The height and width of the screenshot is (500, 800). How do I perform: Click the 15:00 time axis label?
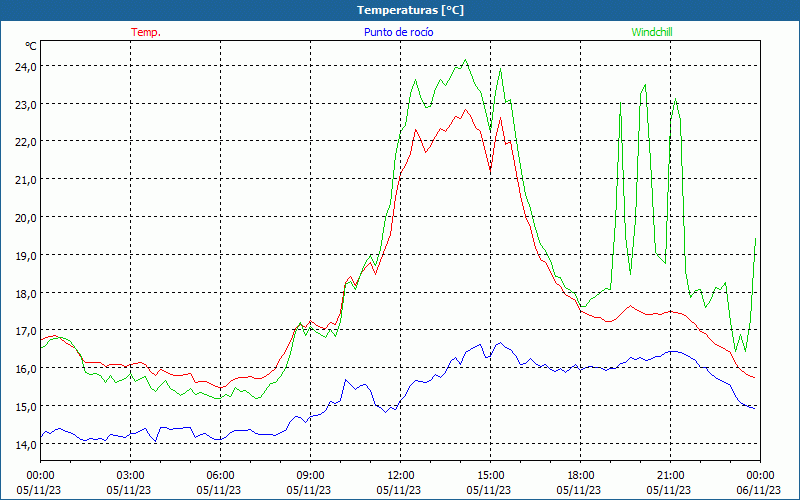[x=490, y=476]
